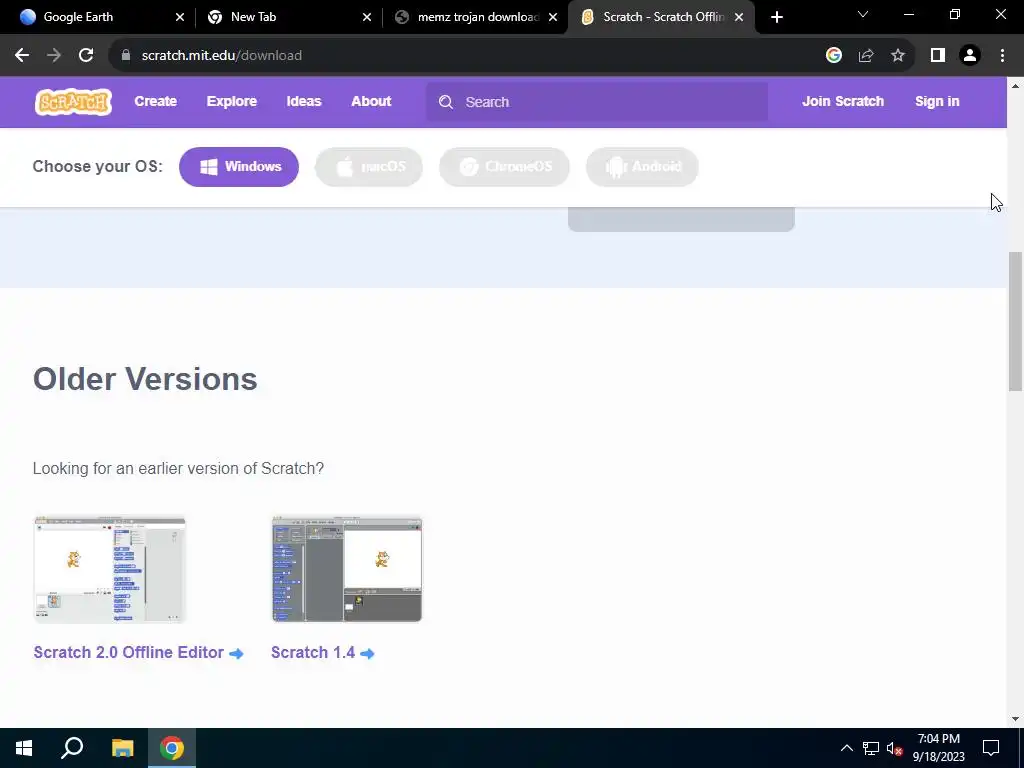Select Android as your OS
Viewport: 1024px width, 768px height.
pyautogui.click(x=643, y=167)
